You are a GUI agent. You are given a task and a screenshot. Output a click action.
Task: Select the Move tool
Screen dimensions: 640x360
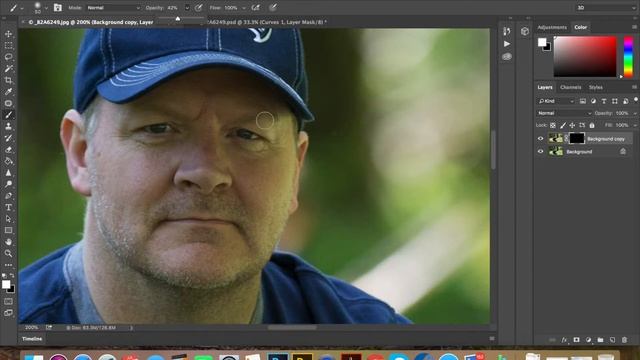tap(8, 34)
